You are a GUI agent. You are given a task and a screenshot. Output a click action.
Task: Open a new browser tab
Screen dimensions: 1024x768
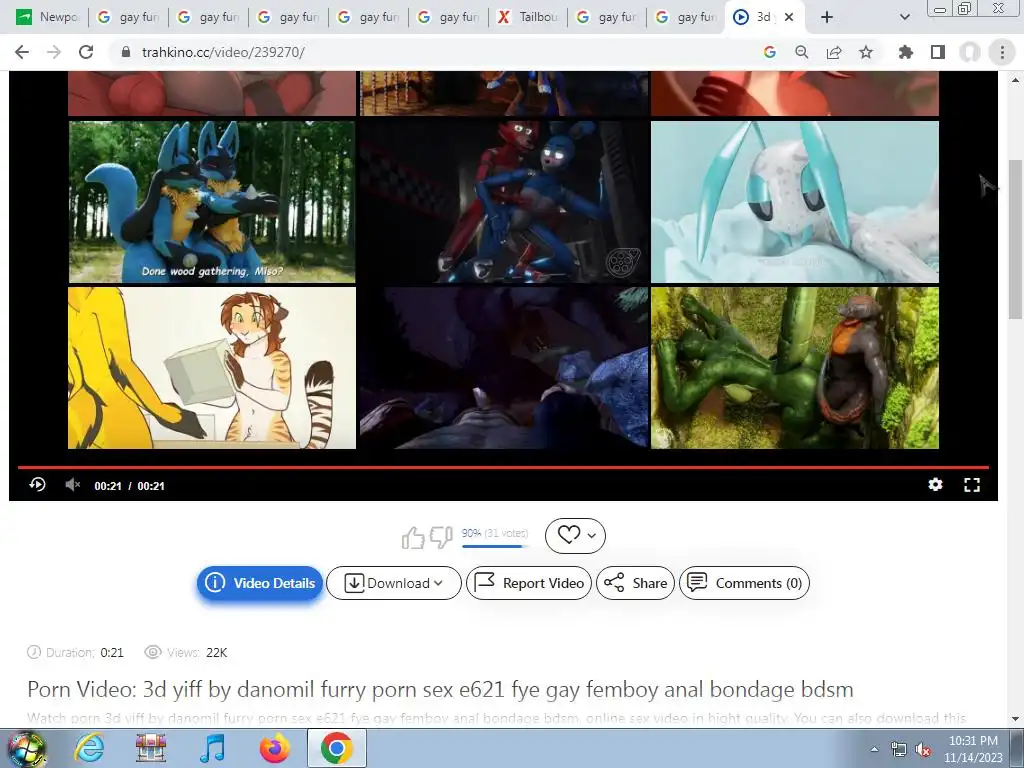(x=827, y=17)
